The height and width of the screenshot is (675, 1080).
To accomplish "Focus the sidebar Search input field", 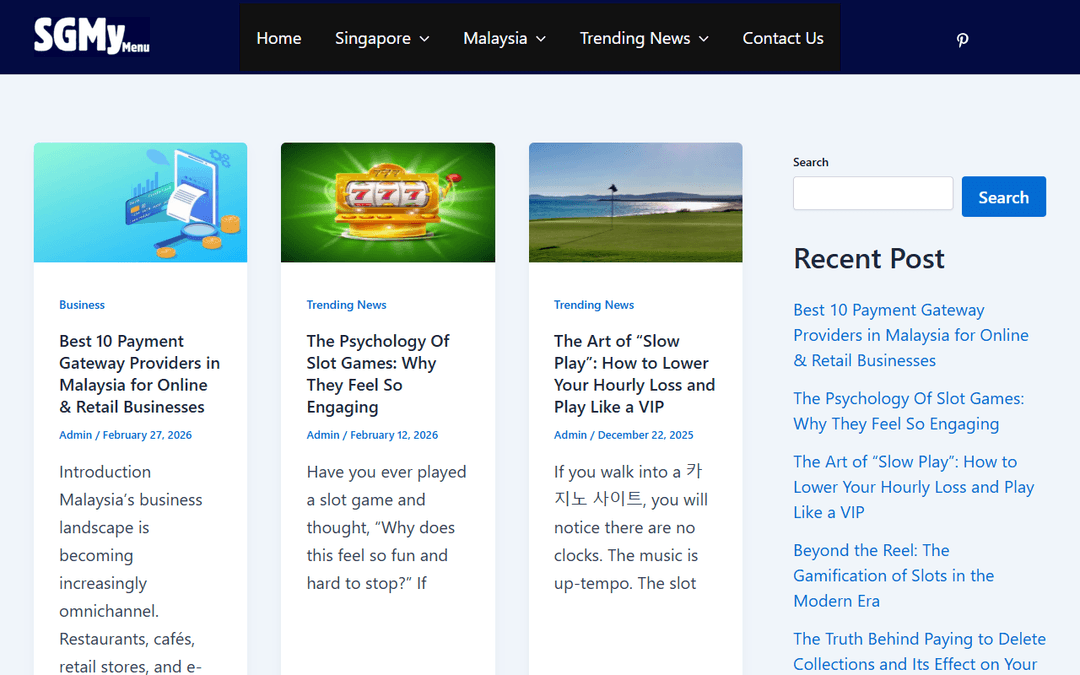I will point(873,194).
